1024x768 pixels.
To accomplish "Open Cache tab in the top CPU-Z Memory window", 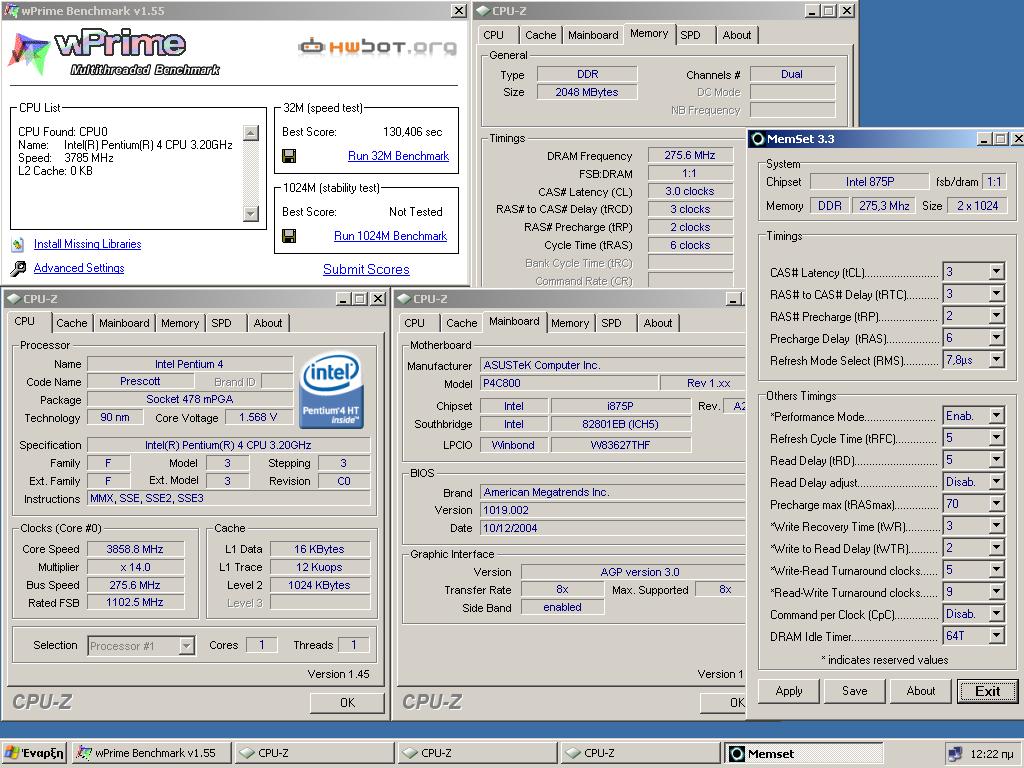I will coord(540,35).
